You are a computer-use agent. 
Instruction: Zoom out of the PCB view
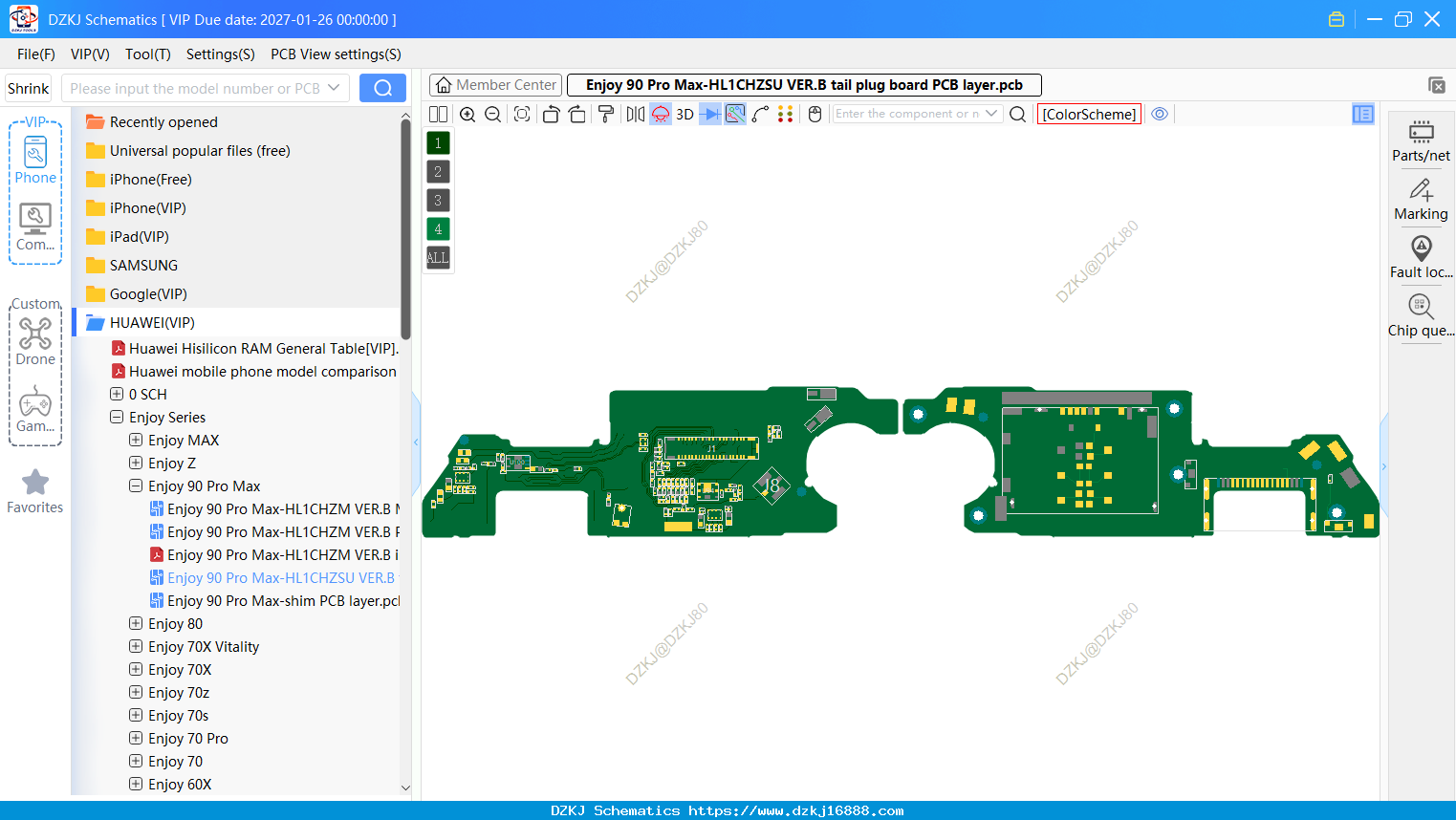point(493,114)
